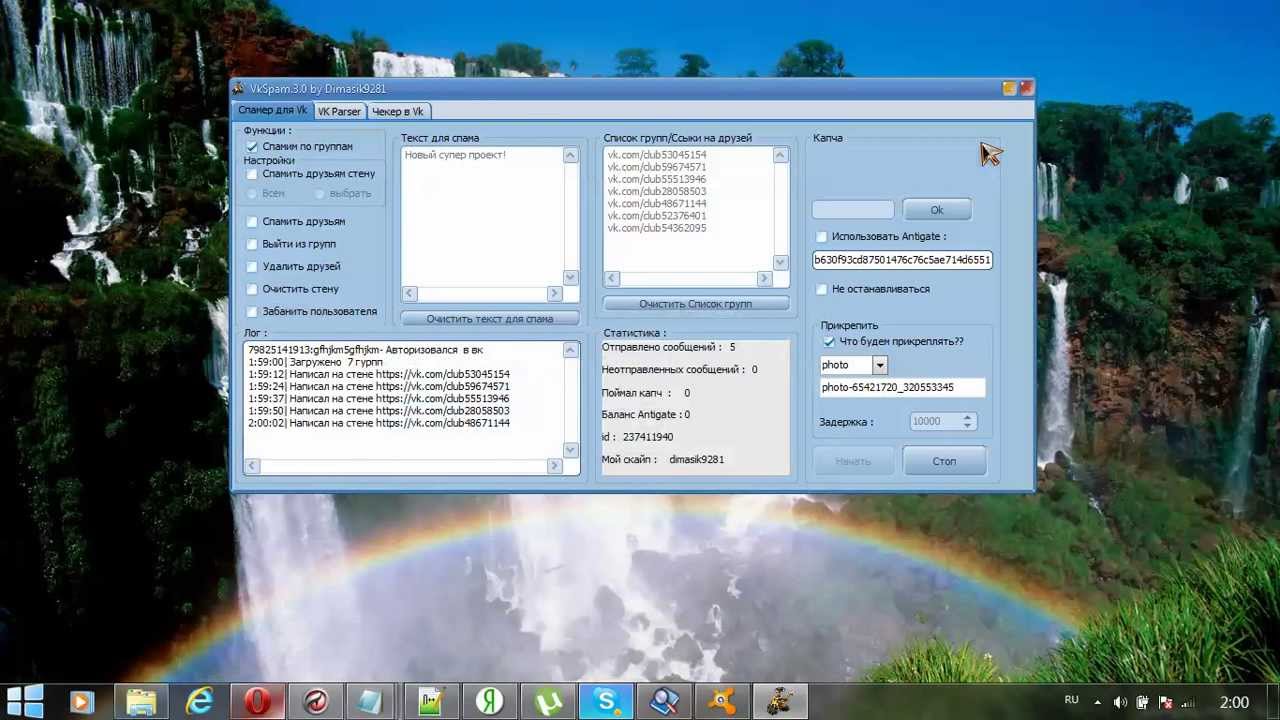This screenshot has width=1280, height=720.
Task: Click the taskbar clock showing 2:00
Action: point(1234,702)
